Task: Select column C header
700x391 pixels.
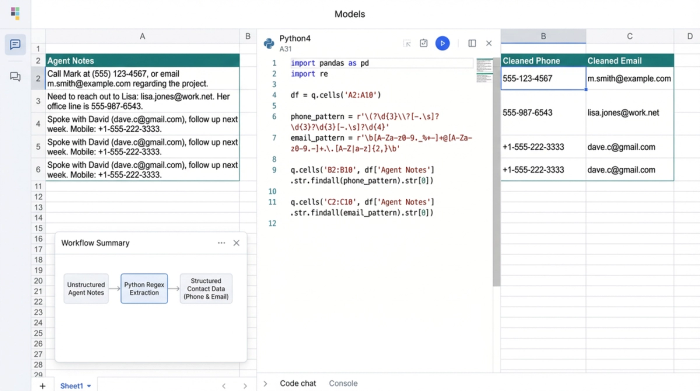Action: click(629, 36)
